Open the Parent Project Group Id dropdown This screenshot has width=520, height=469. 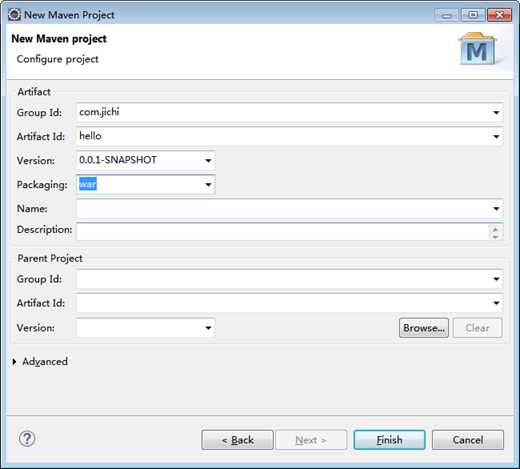[496, 279]
